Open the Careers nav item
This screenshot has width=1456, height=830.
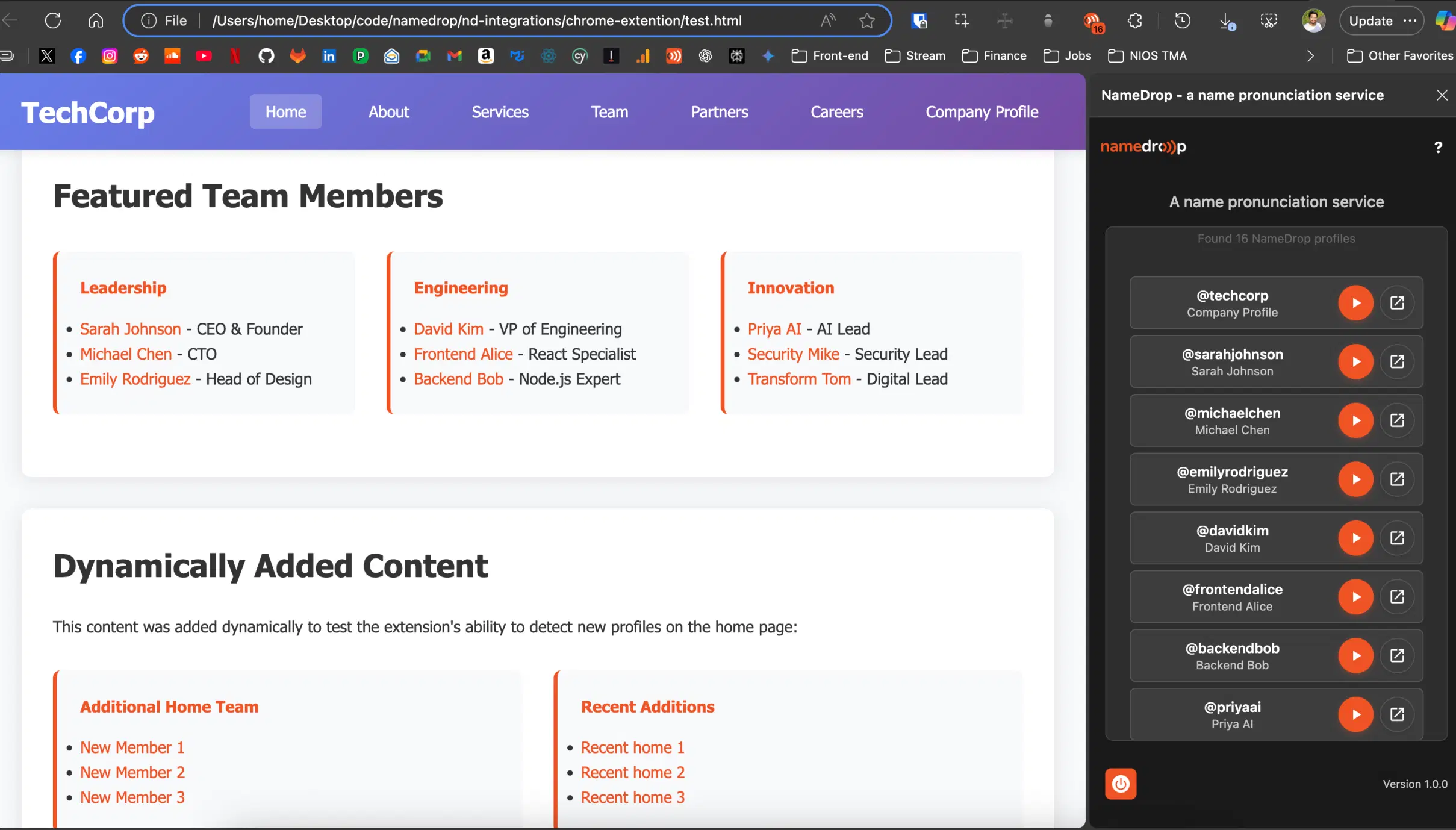(837, 112)
